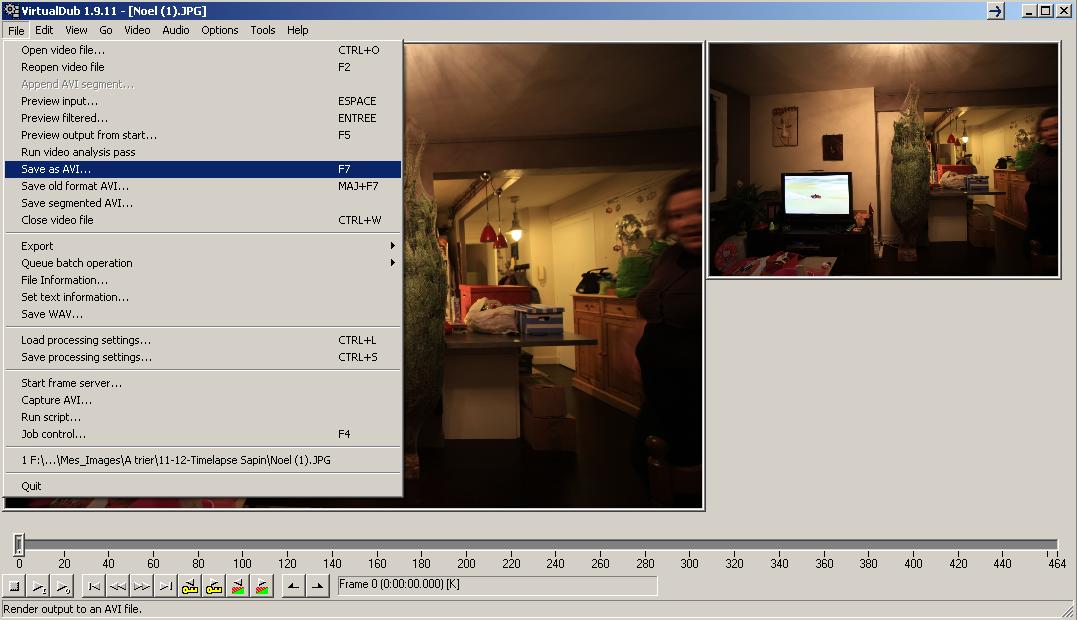Set the mark-out selection end
Viewport: 1077px width, 620px height.
(317, 586)
